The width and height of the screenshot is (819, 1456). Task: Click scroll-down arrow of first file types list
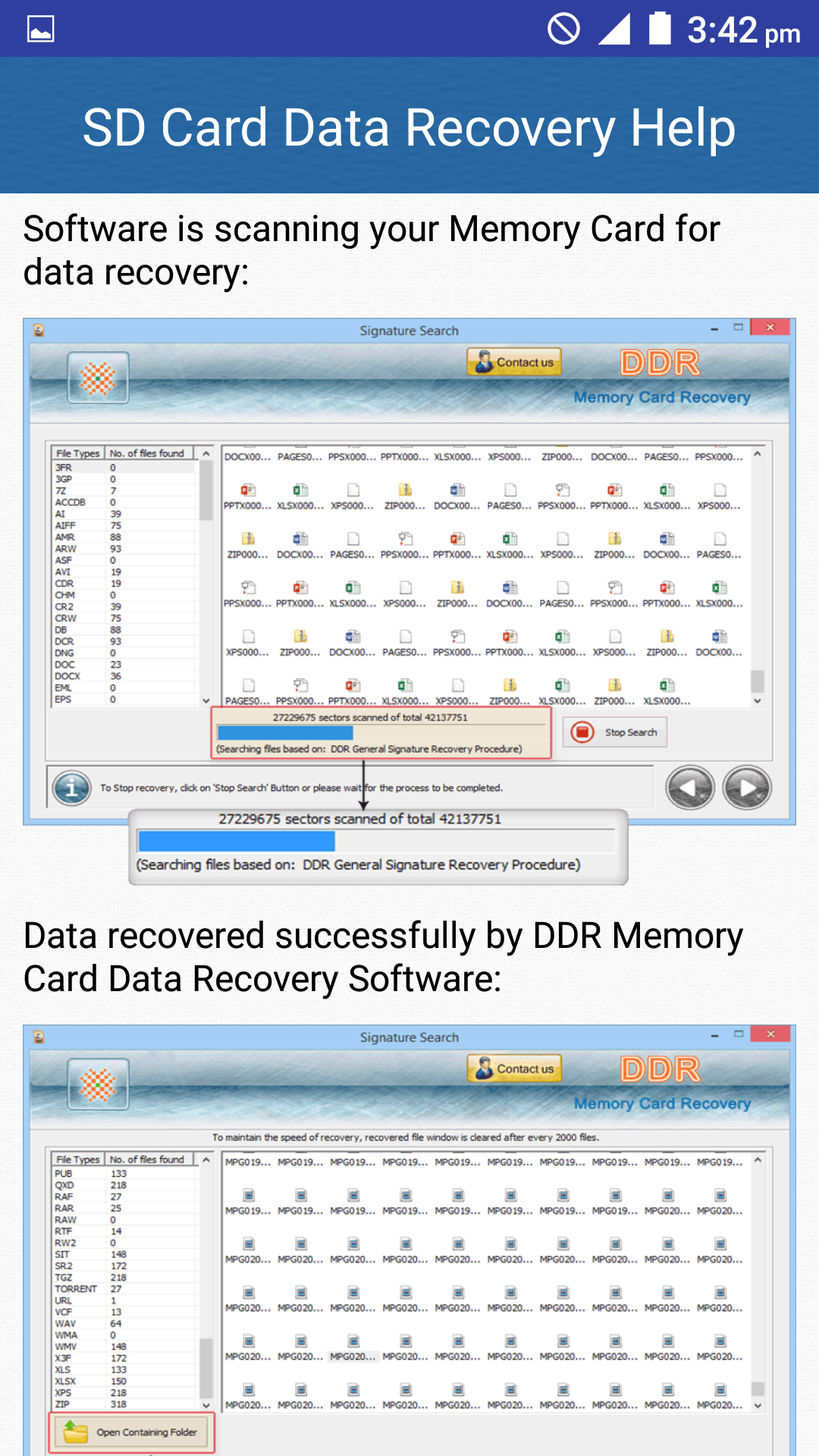206,700
